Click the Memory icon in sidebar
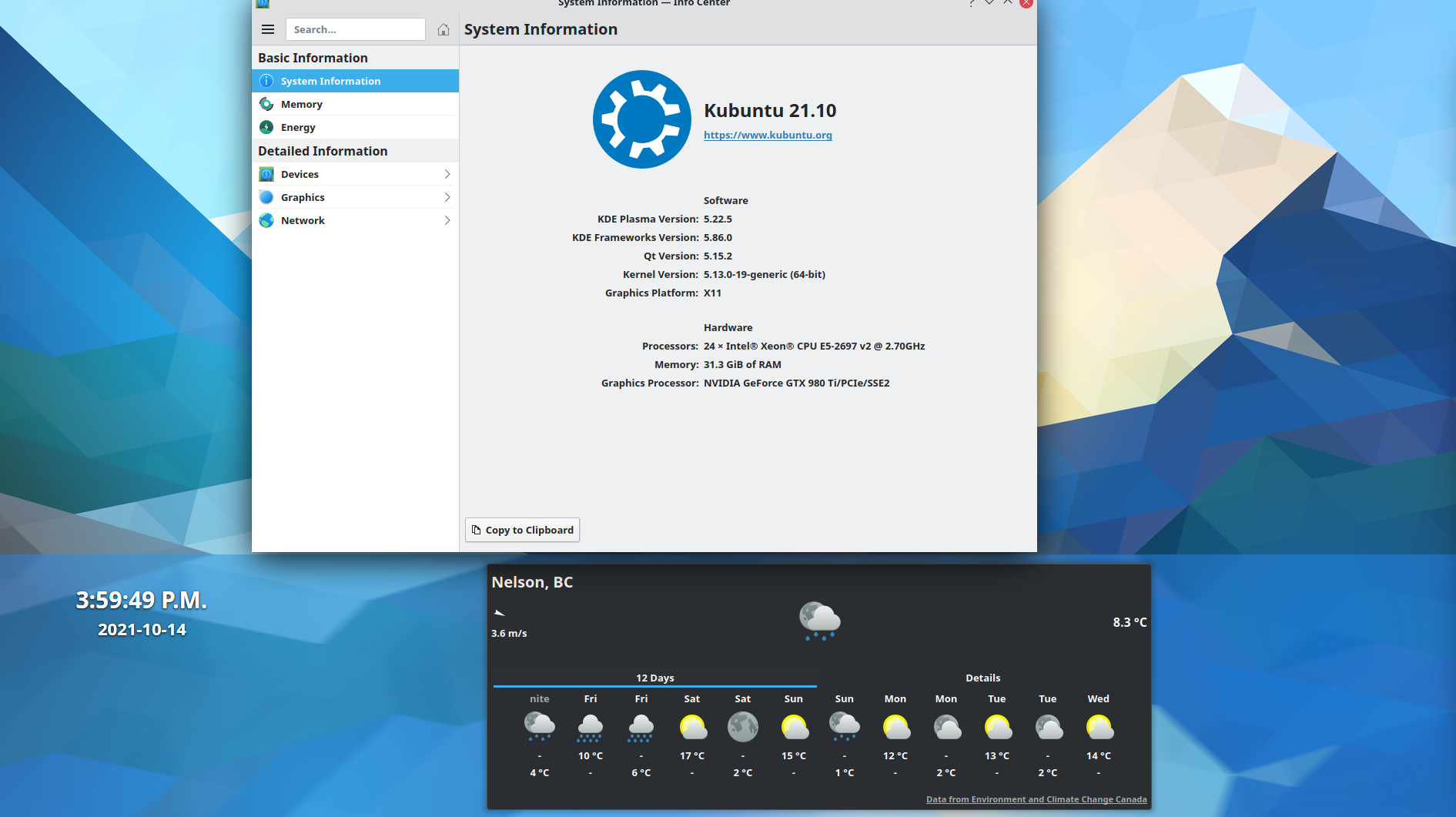 [266, 104]
